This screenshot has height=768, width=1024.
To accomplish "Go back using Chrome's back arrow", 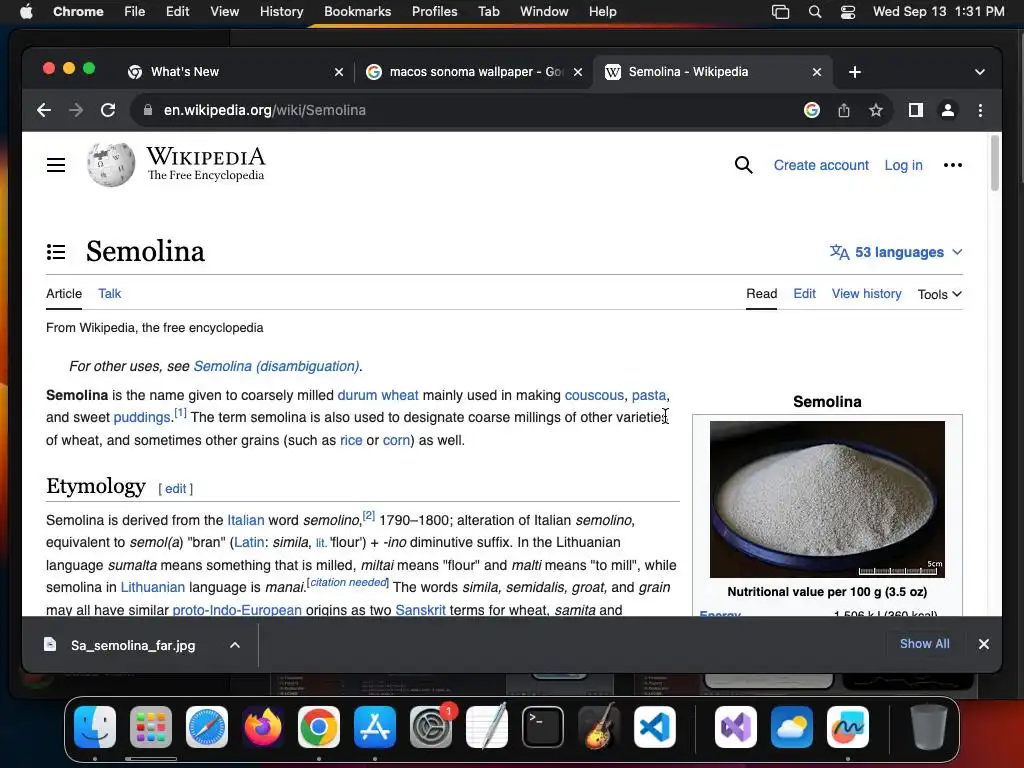I will [x=44, y=110].
